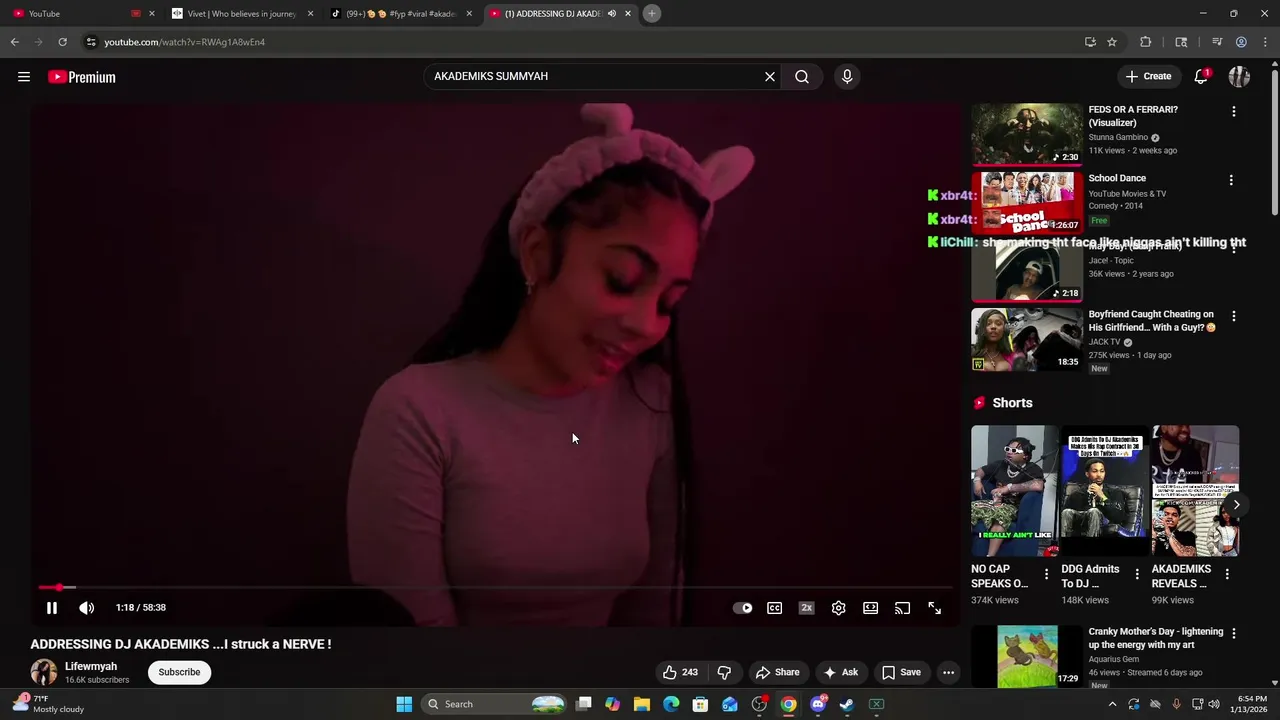Viewport: 1280px width, 720px height.
Task: Open the Ask AI button
Action: (840, 672)
